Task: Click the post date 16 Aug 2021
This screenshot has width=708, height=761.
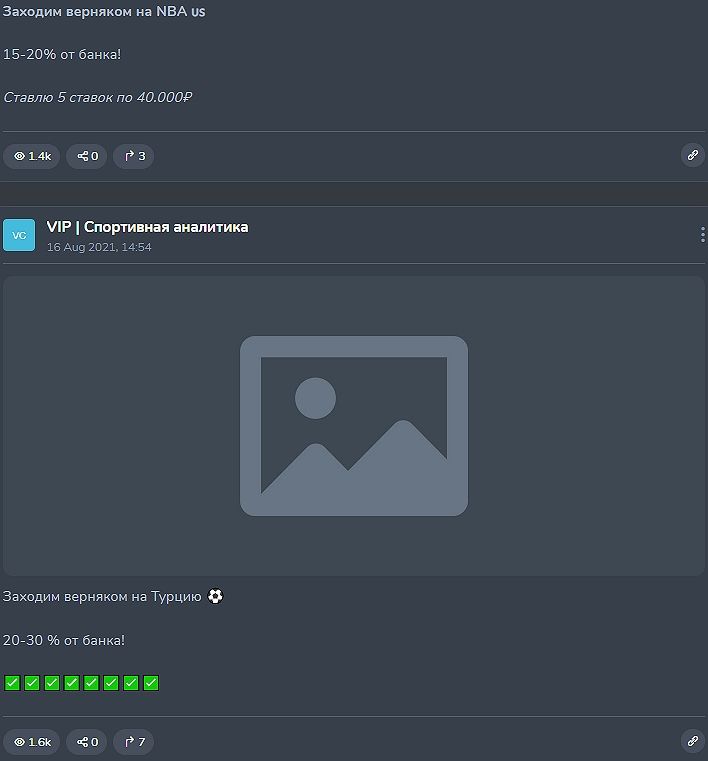Action: pyautogui.click(x=99, y=247)
